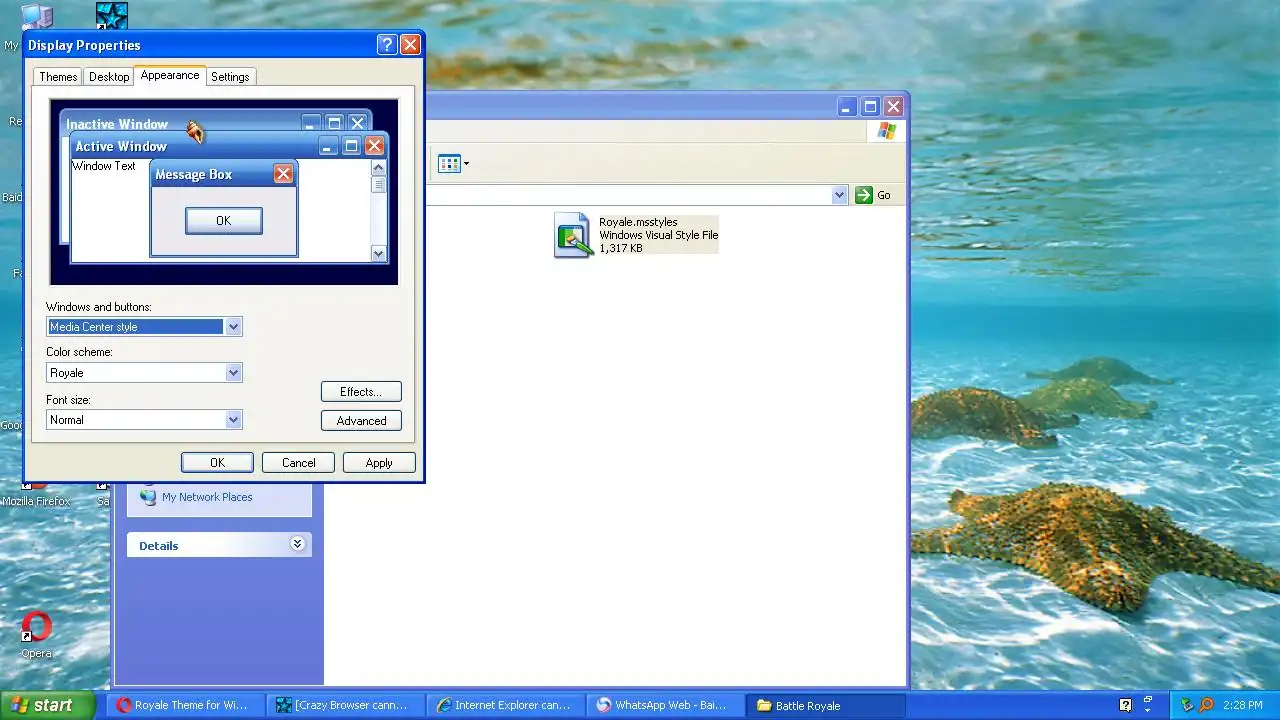Screen dimensions: 1280x720
Task: Switch to Crazy Browser taskbar item
Action: point(347,705)
